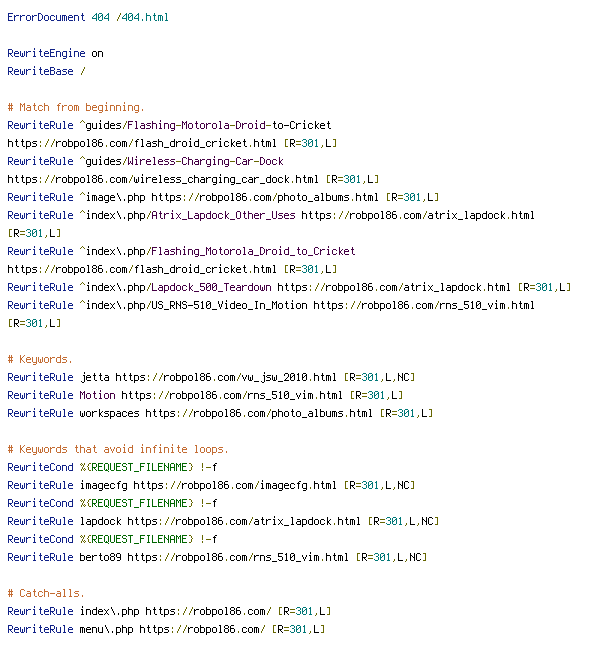The image size is (600, 646).
Task: Select the RewriteBase directive
Action: coord(40,71)
